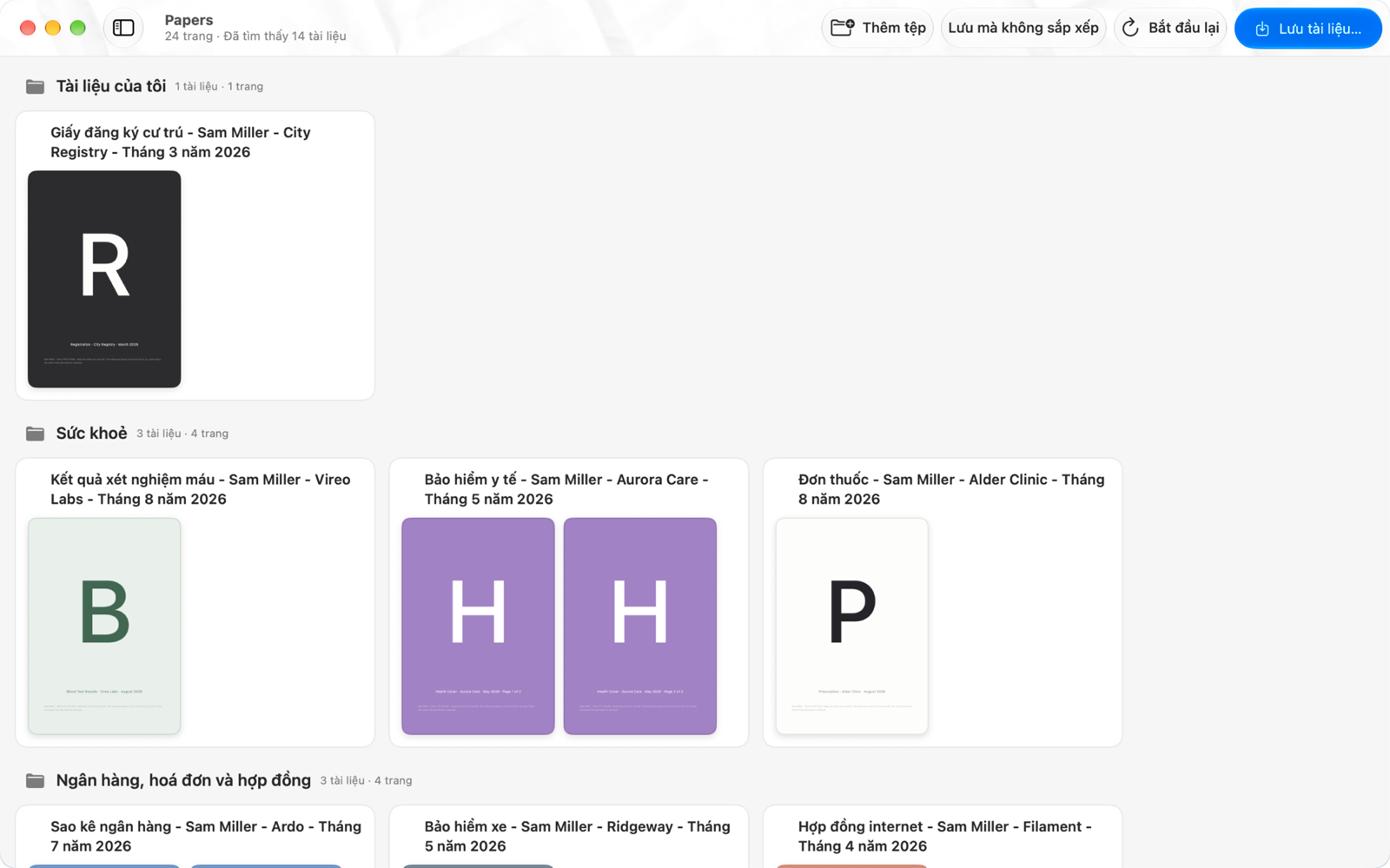Toggle the sidebar panel icon

coord(123,28)
